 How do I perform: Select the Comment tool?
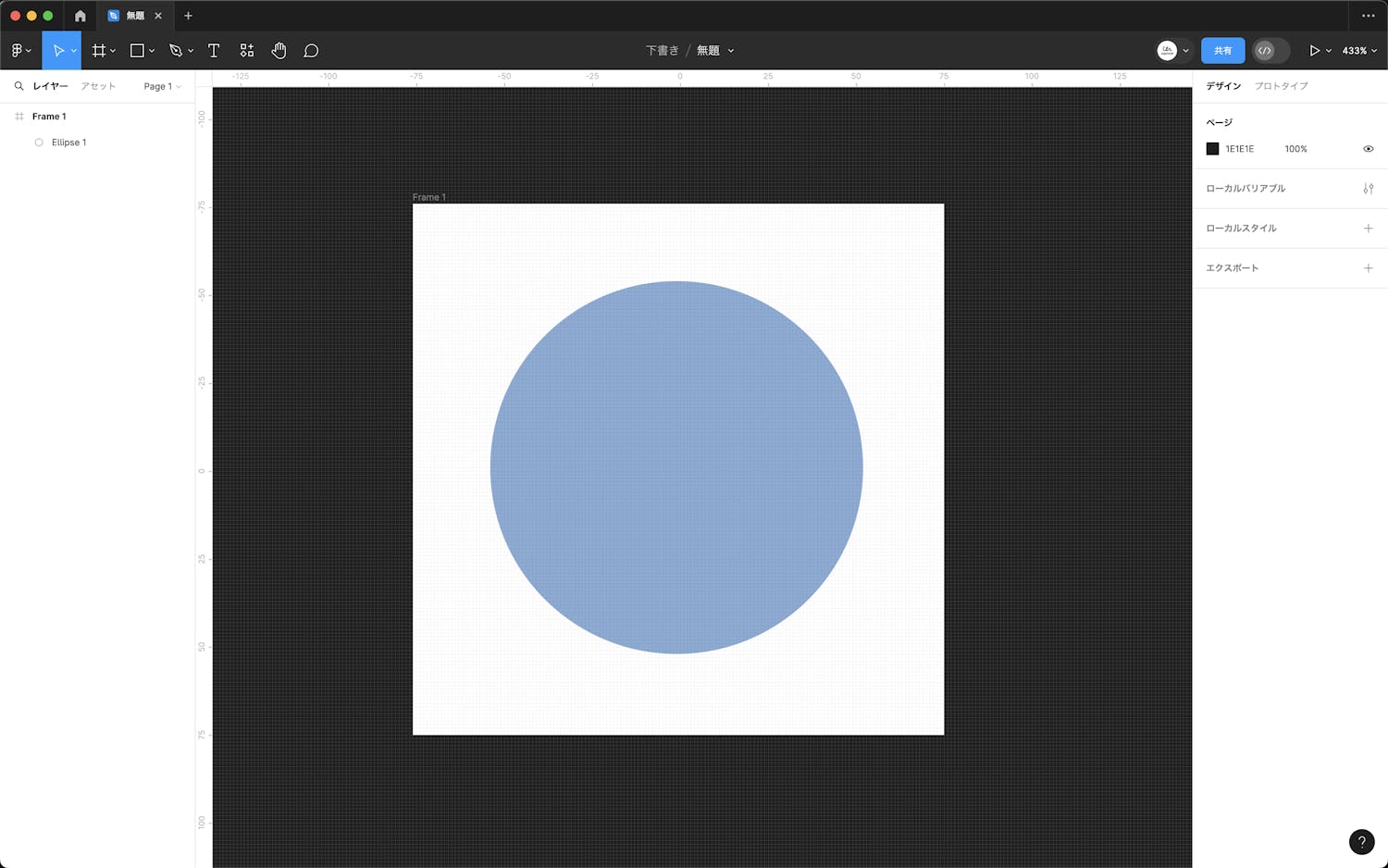[311, 51]
